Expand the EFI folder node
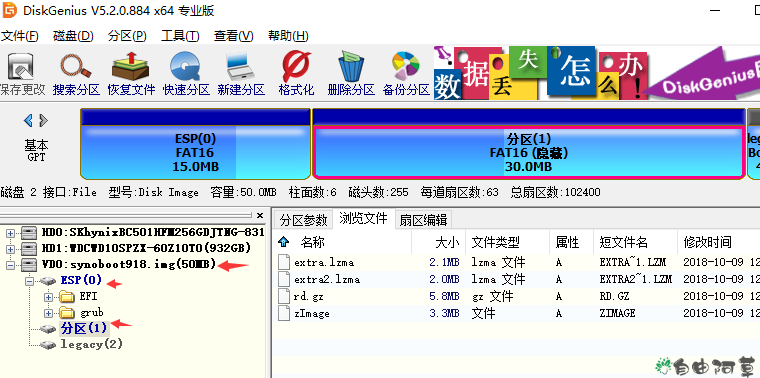This screenshot has height=378, width=760. [48, 297]
